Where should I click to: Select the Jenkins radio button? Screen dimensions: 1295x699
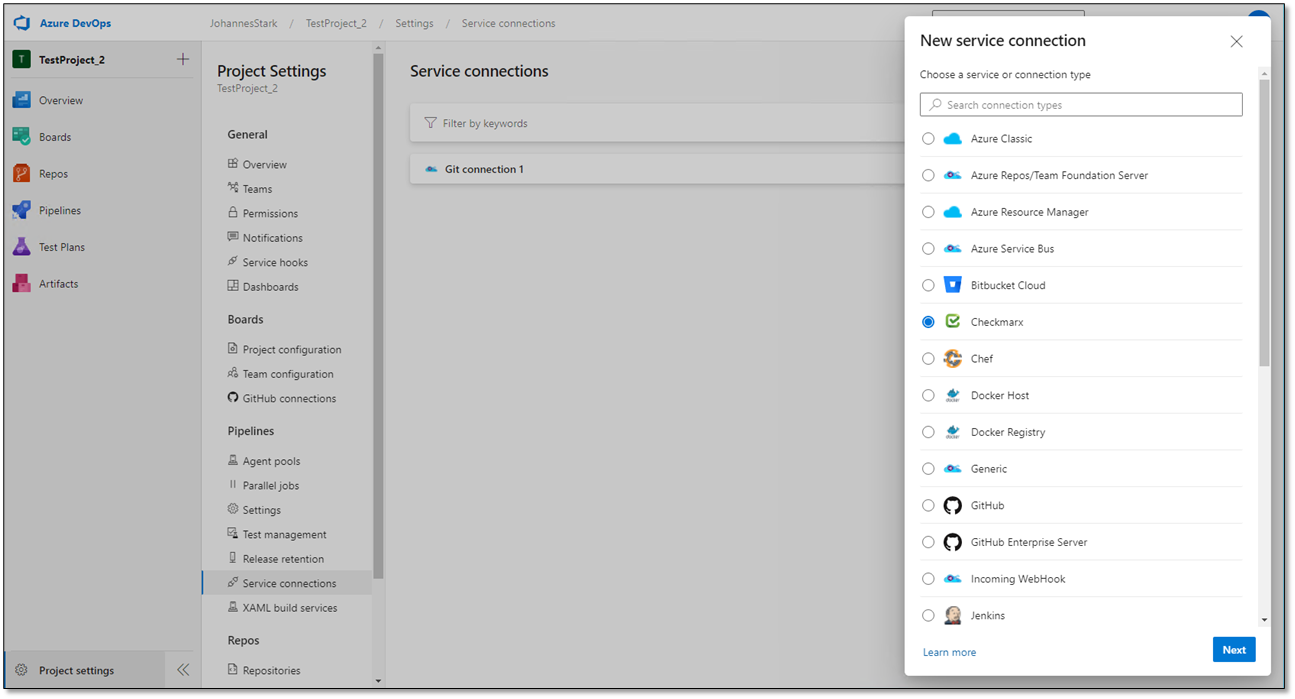[928, 615]
